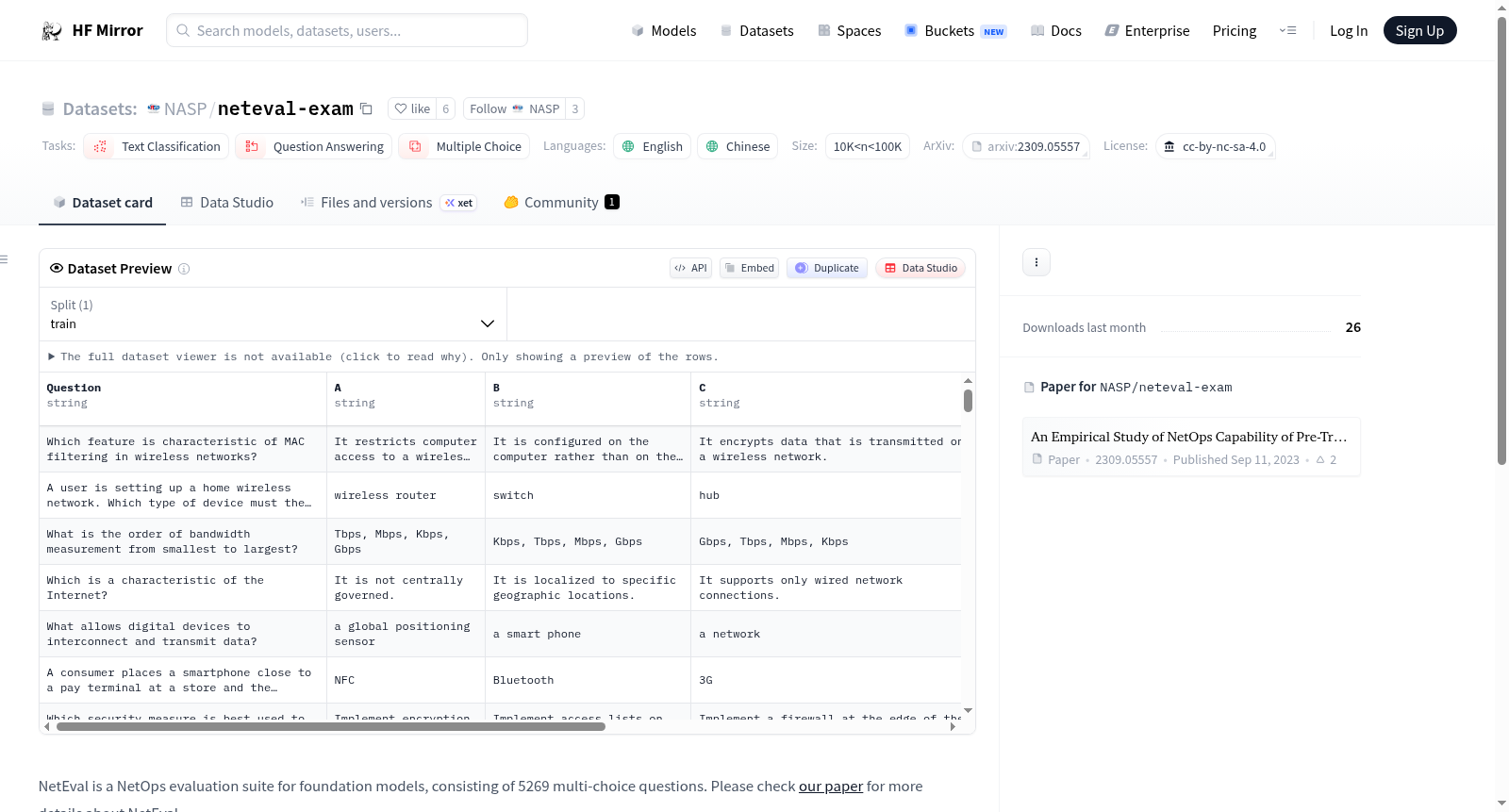Click the 'NFC' cell
This screenshot has height=812, width=1509.
pyautogui.click(x=406, y=681)
